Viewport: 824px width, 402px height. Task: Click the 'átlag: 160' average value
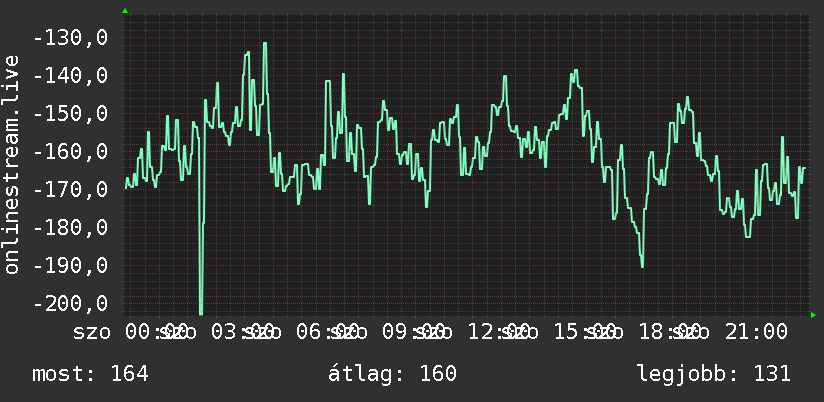393,374
